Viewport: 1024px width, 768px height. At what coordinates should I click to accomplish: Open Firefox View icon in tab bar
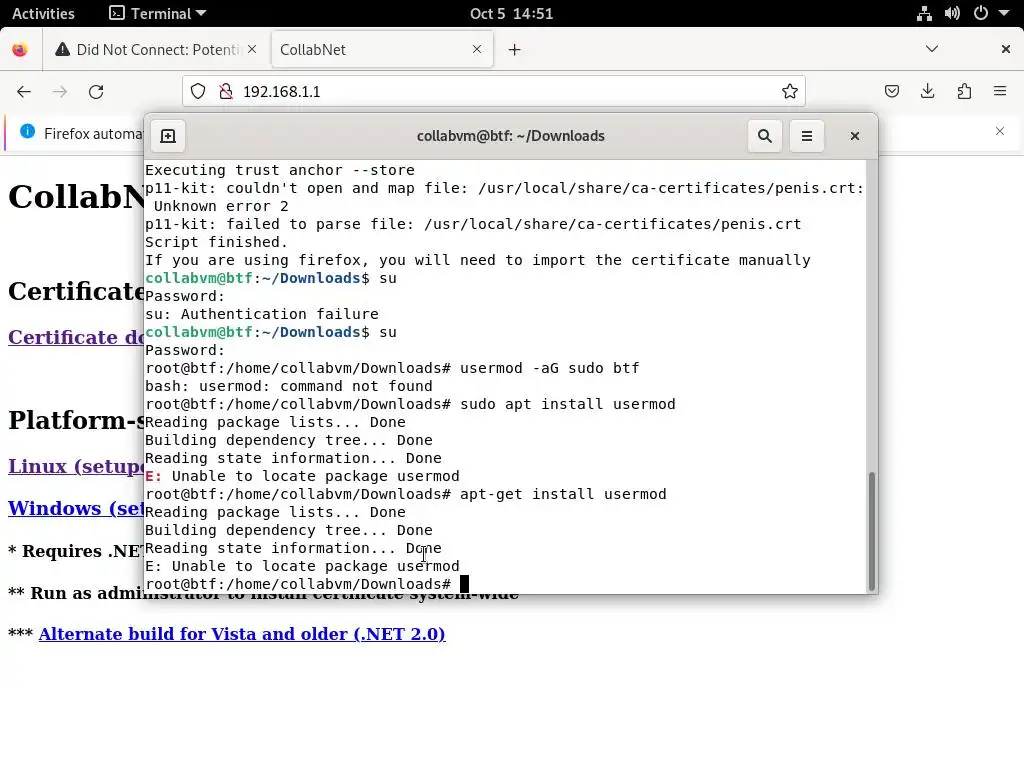click(x=20, y=50)
